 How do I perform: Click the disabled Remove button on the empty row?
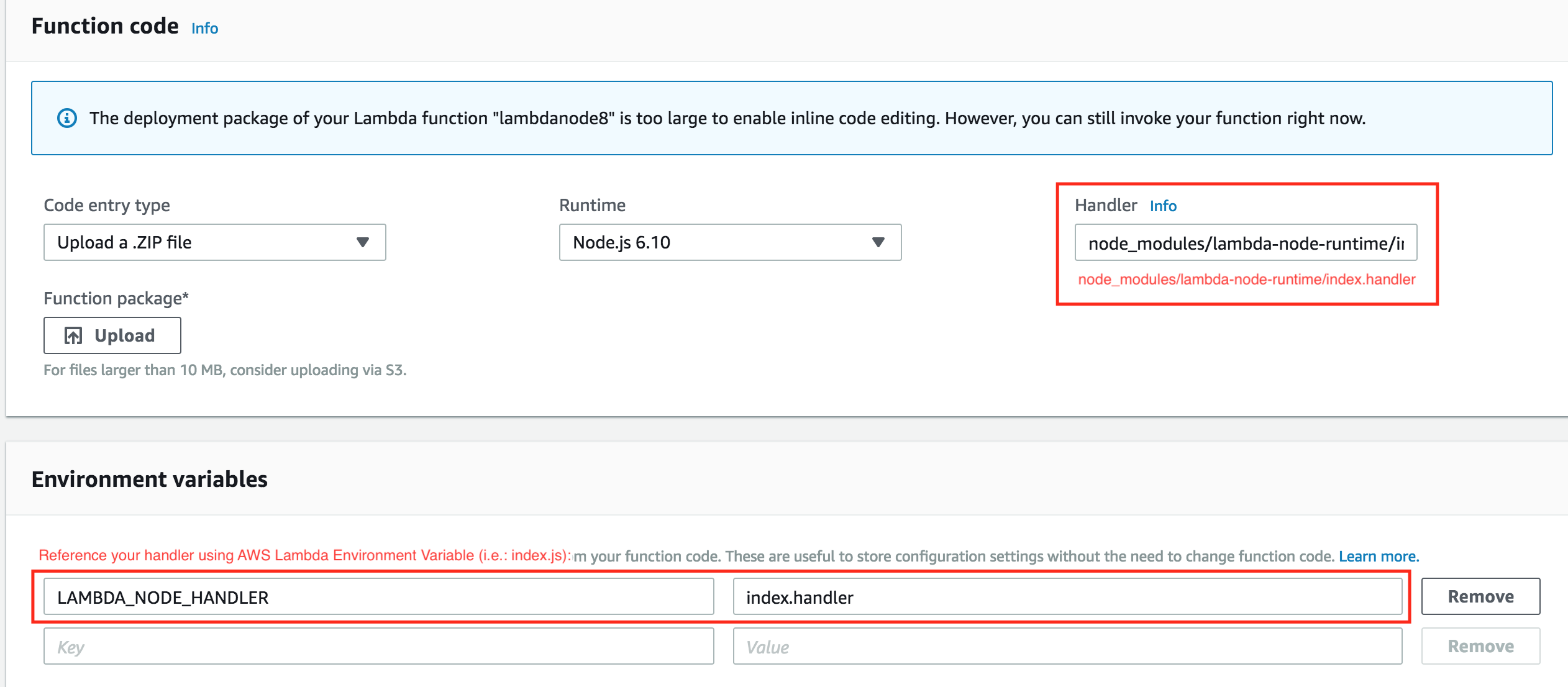coord(1480,647)
